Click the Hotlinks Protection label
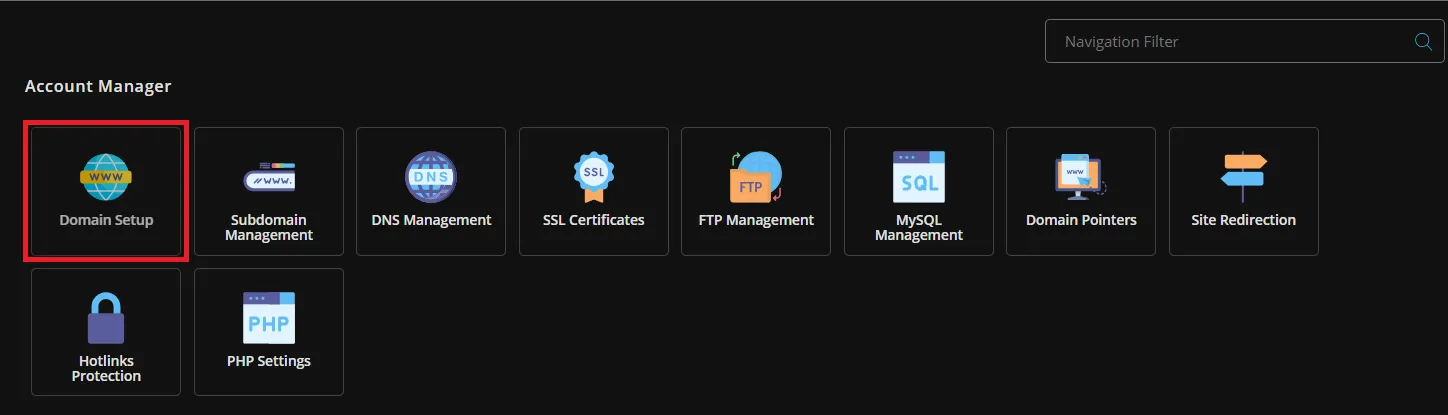The height and width of the screenshot is (415, 1448). tap(106, 368)
